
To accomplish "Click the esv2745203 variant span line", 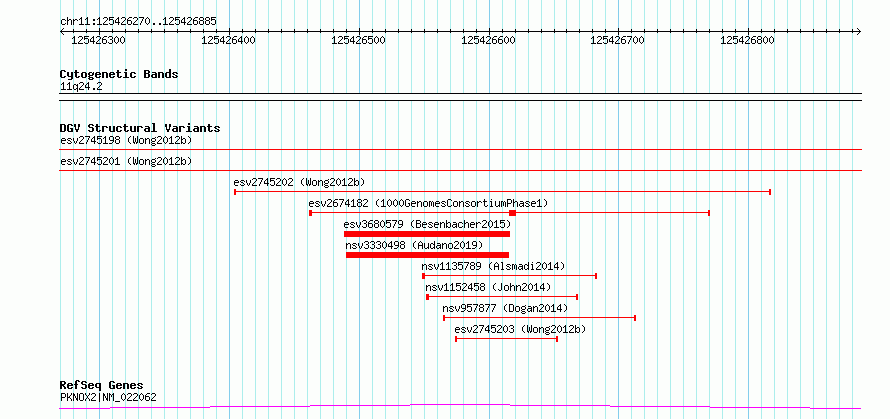I will (x=506, y=338).
